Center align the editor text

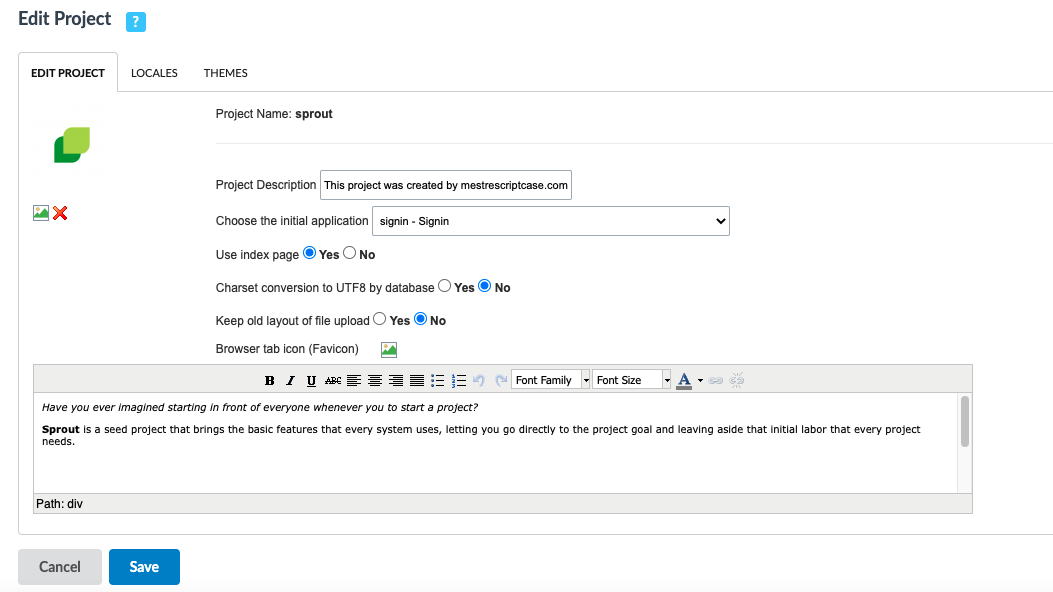(375, 381)
